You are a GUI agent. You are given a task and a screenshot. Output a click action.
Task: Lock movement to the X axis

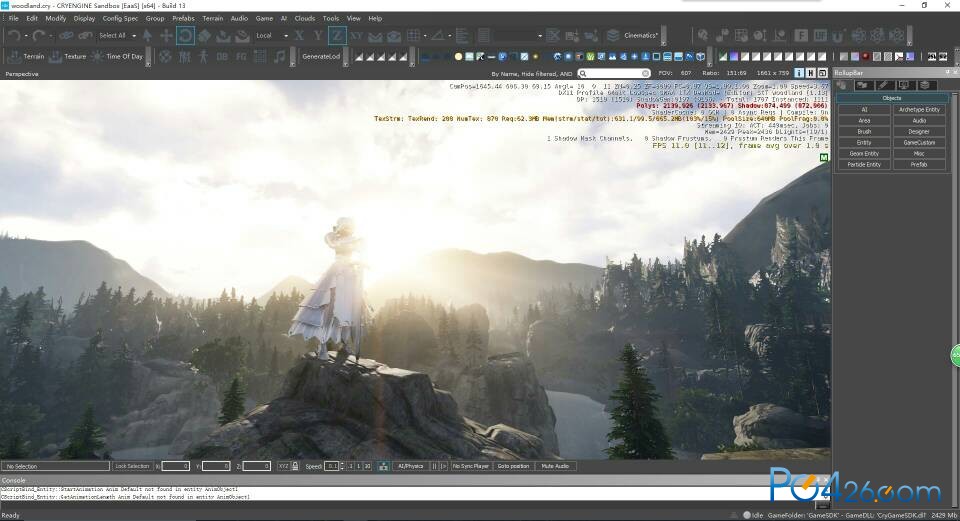point(299,36)
